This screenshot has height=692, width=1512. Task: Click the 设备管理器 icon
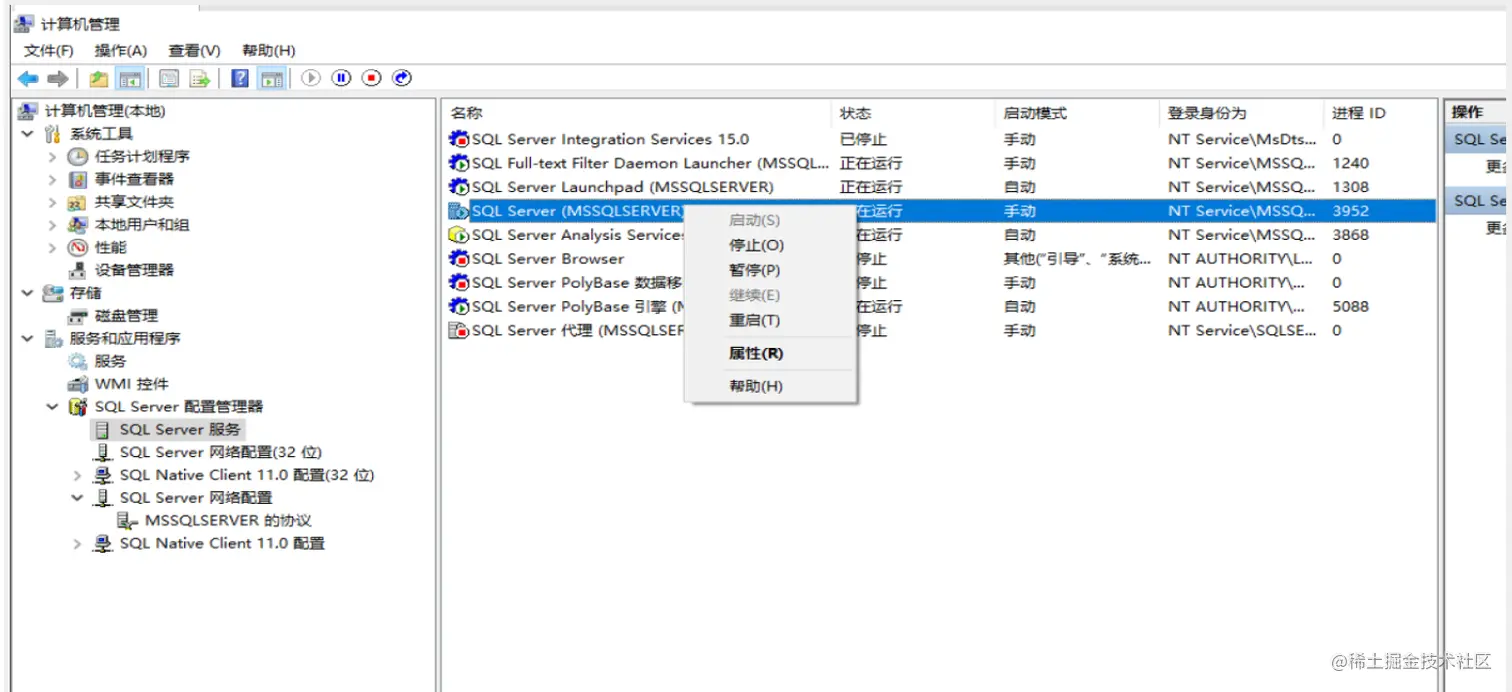(x=78, y=271)
